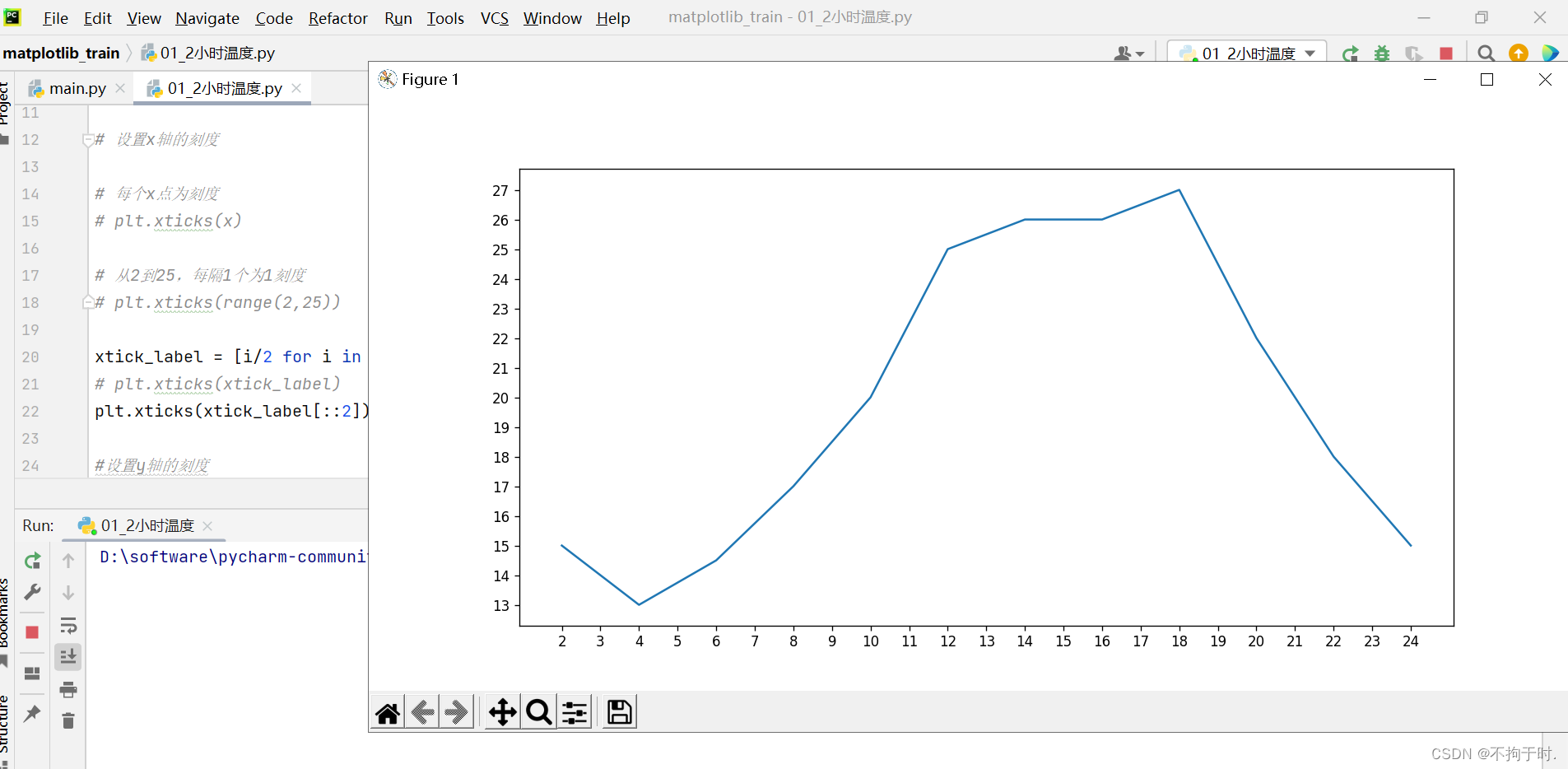Activate the Pan axes tool
This screenshot has width=1568, height=769.
(502, 712)
